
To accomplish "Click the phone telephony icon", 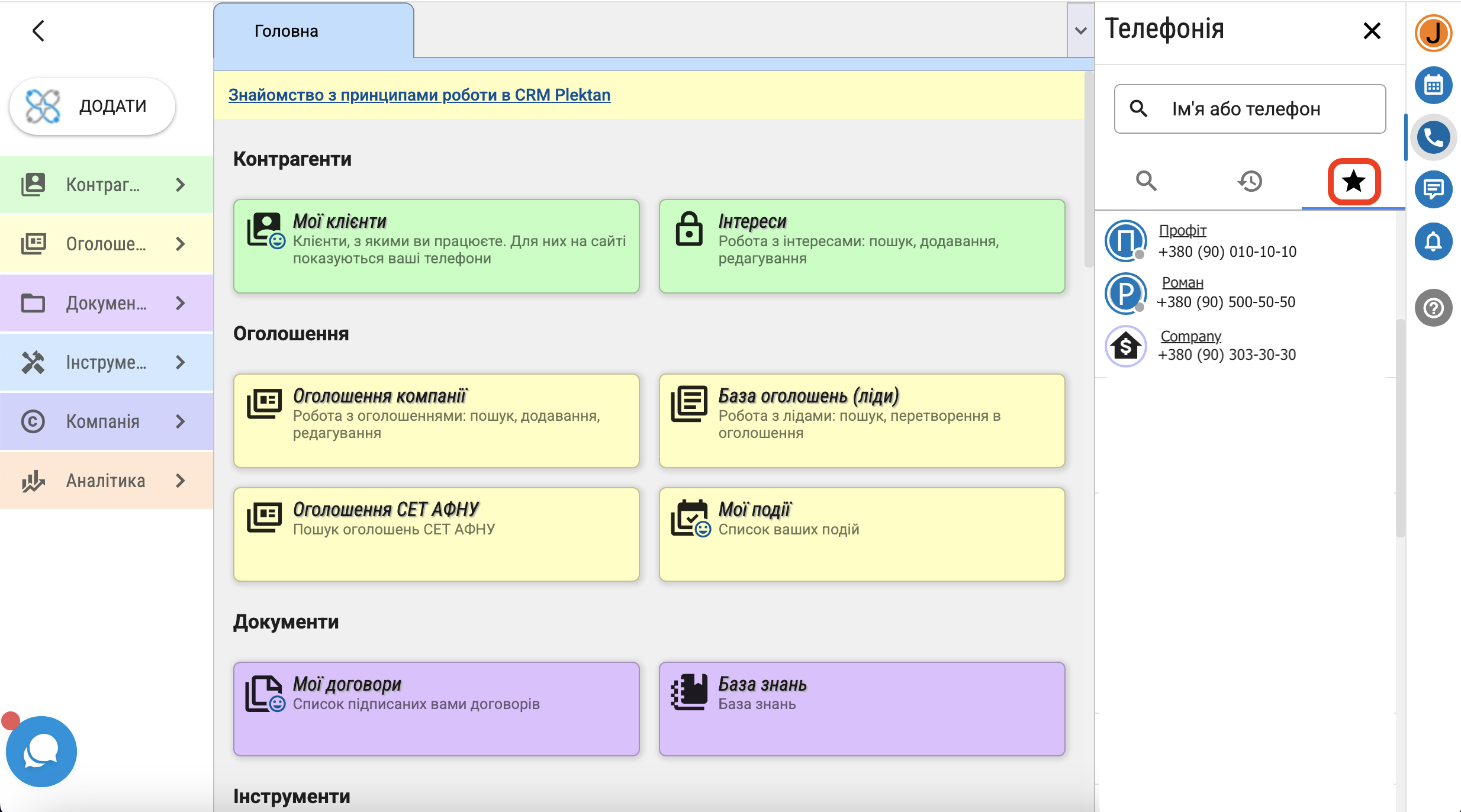I will coord(1433,138).
